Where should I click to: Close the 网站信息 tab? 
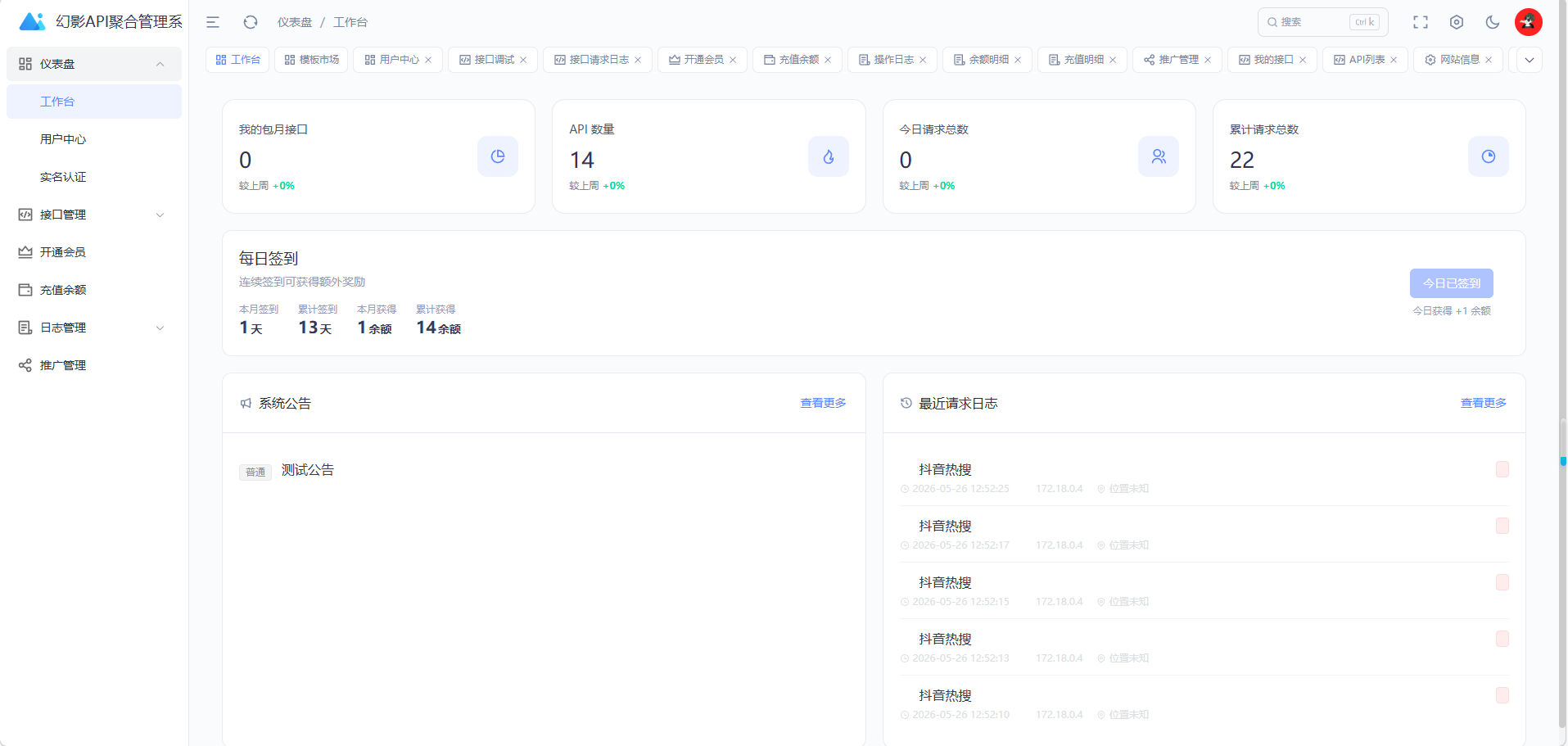[1489, 60]
